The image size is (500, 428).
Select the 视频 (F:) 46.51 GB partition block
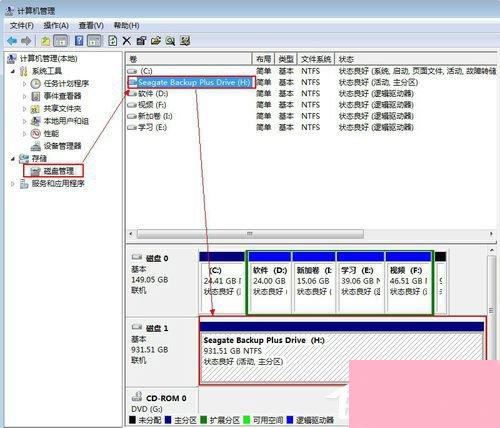(x=408, y=283)
